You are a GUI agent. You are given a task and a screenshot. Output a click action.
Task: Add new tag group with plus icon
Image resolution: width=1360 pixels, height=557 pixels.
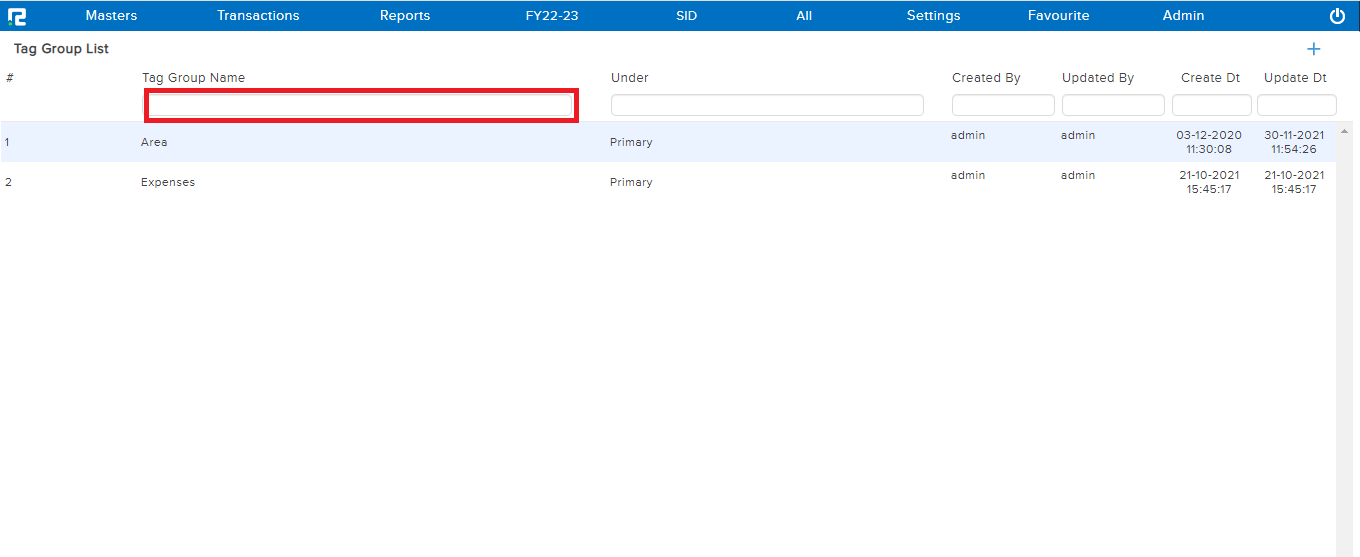(1314, 49)
